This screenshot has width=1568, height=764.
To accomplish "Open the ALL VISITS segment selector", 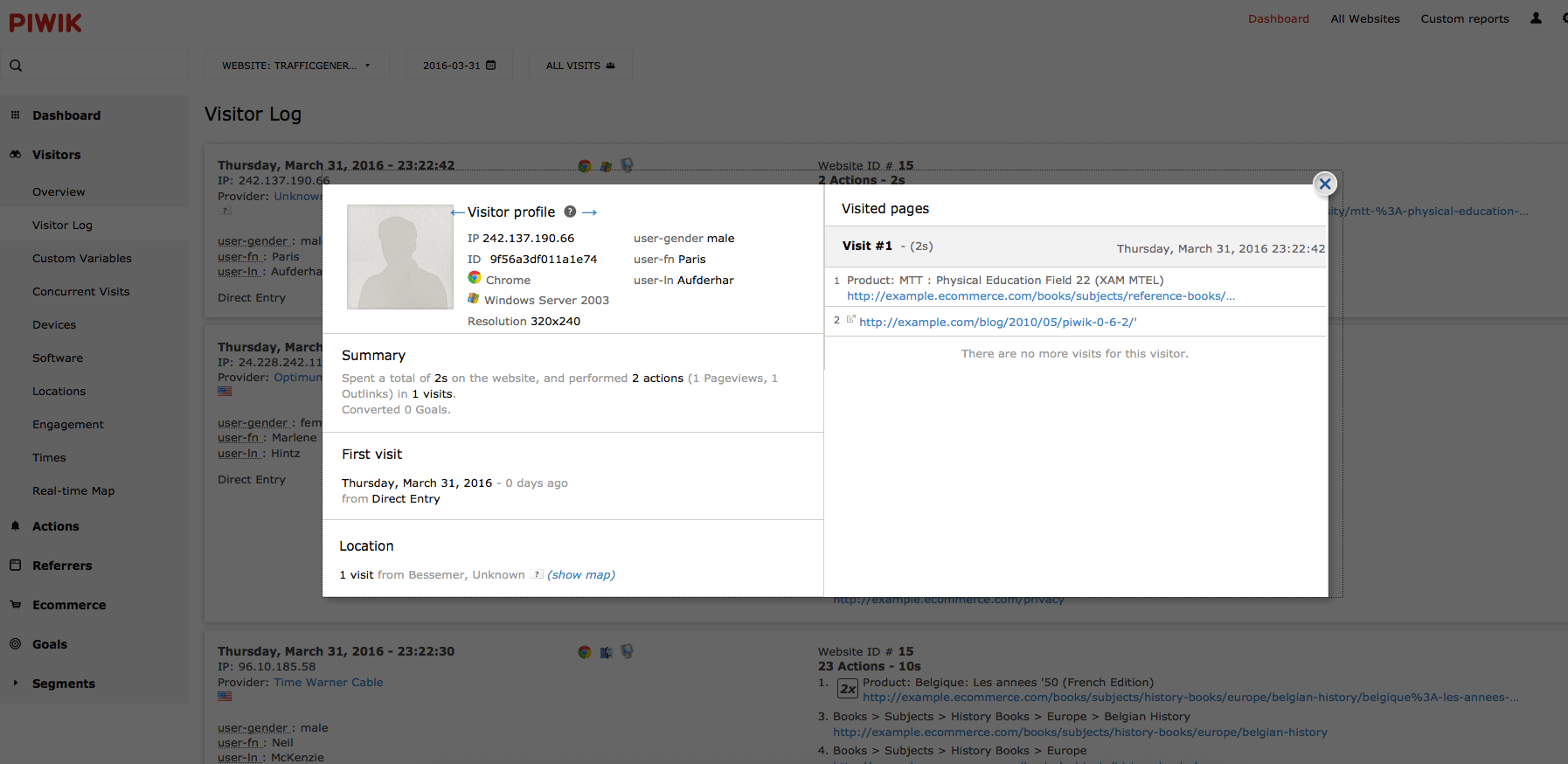I will tap(580, 66).
